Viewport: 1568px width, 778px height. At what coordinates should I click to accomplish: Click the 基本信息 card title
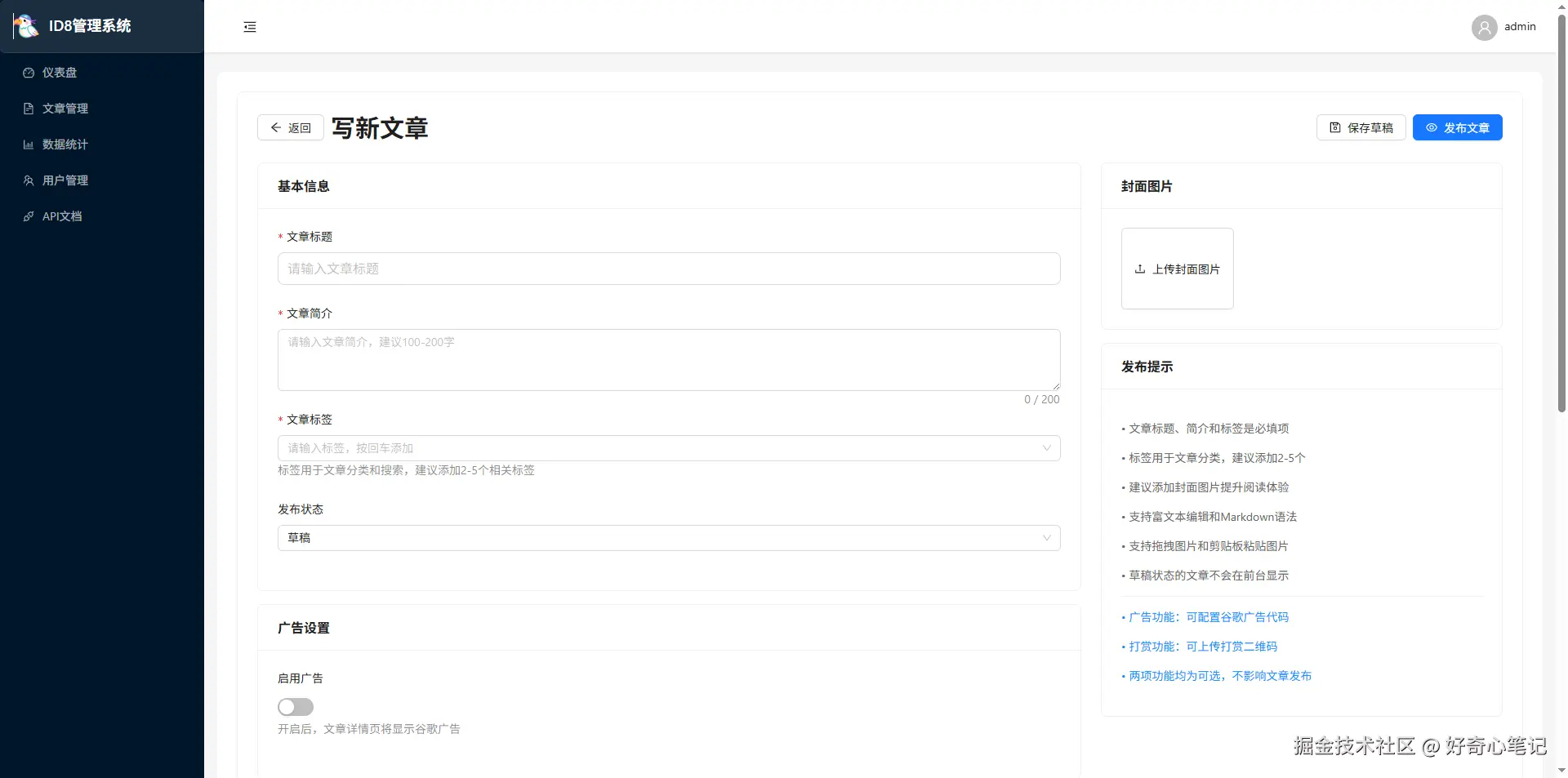click(x=304, y=186)
